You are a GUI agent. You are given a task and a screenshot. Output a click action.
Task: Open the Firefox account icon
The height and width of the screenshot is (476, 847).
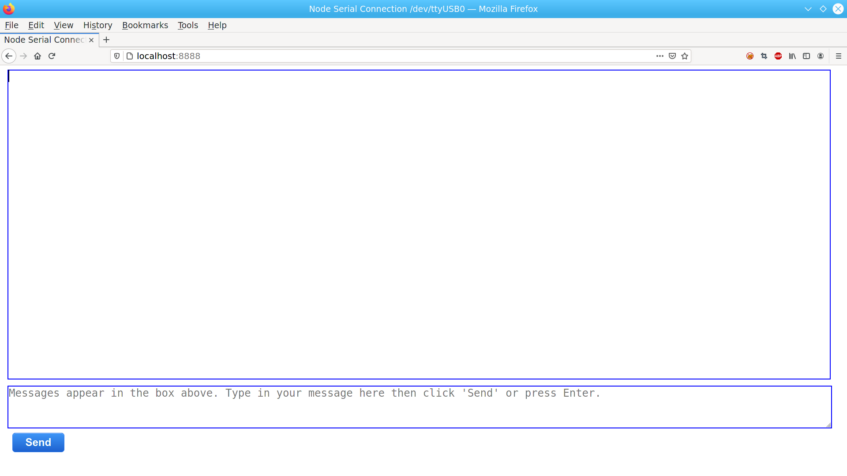[x=820, y=56]
